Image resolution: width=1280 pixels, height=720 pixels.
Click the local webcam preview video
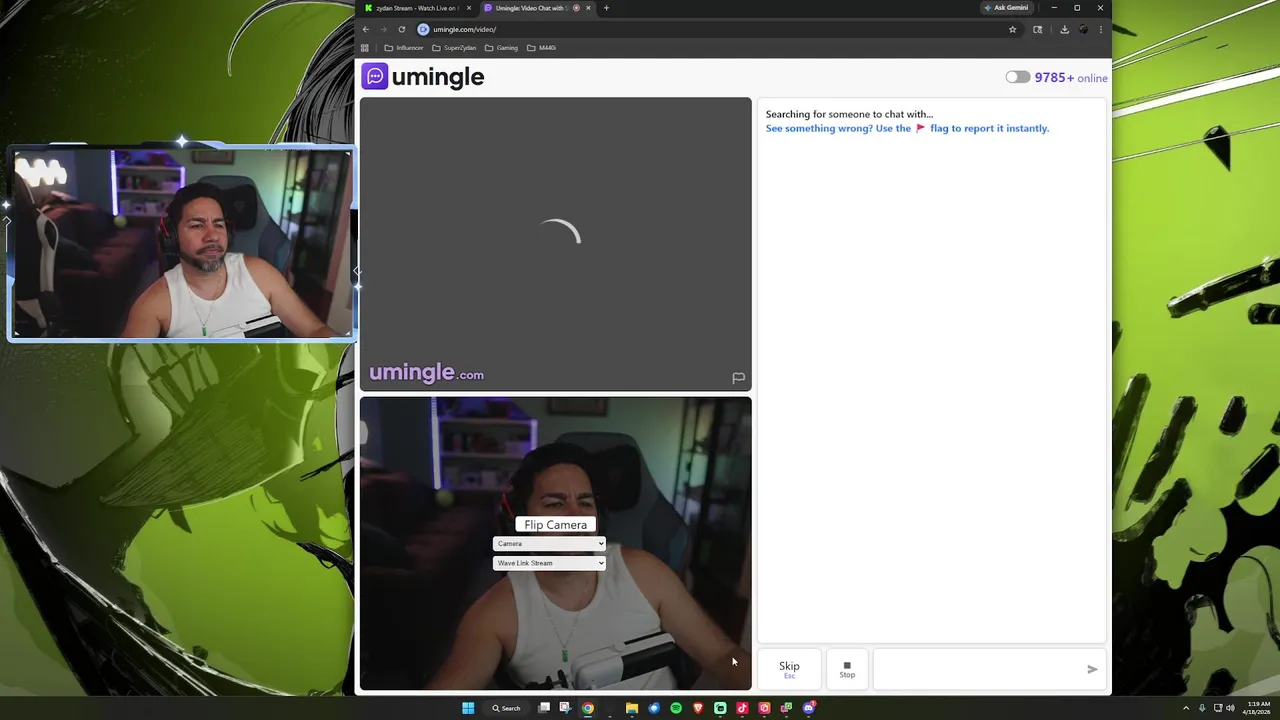pyautogui.click(x=555, y=543)
